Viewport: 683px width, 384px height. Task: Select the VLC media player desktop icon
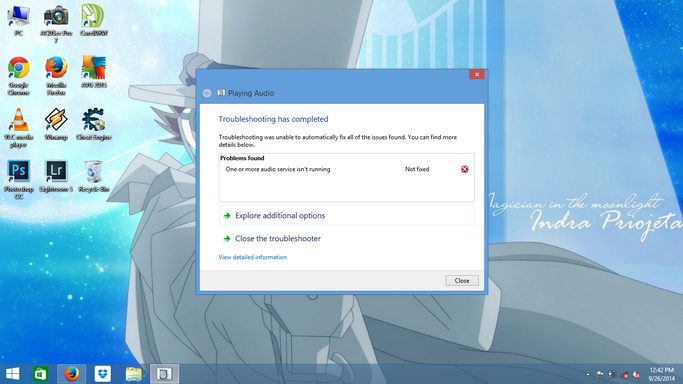coord(18,128)
